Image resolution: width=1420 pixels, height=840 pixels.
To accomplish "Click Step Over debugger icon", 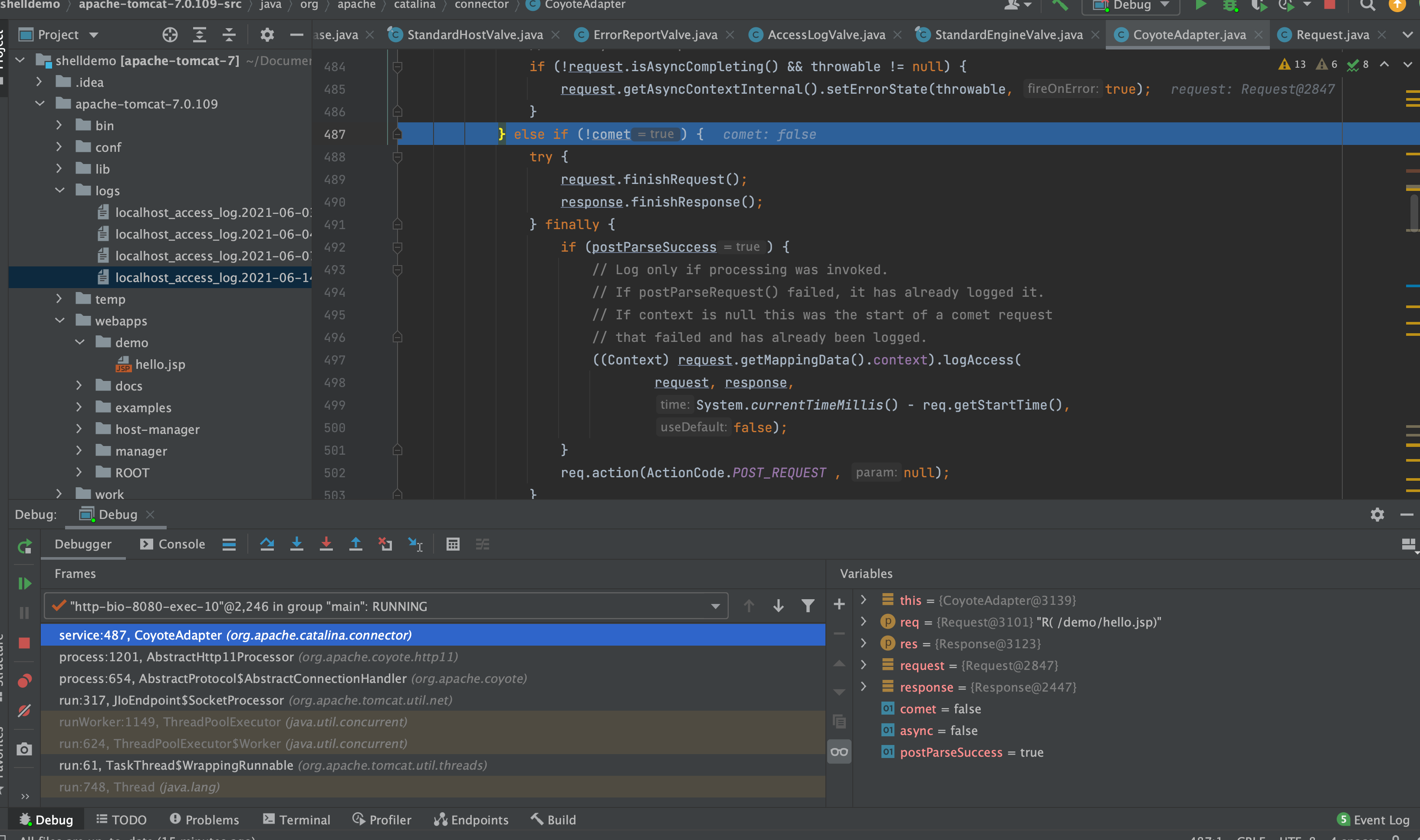I will pyautogui.click(x=266, y=544).
